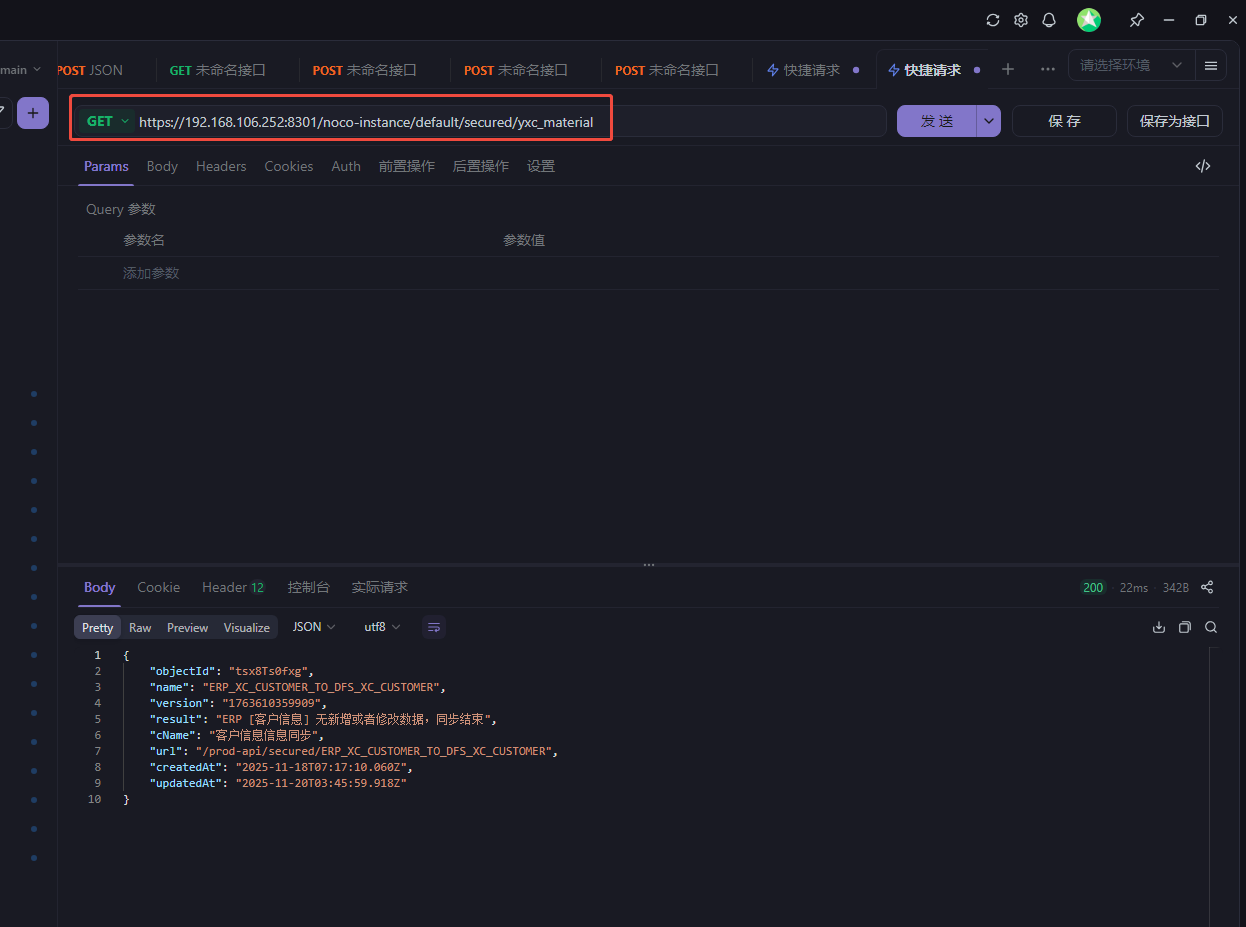The image size is (1246, 927).
Task: Download the response body
Action: click(1159, 627)
